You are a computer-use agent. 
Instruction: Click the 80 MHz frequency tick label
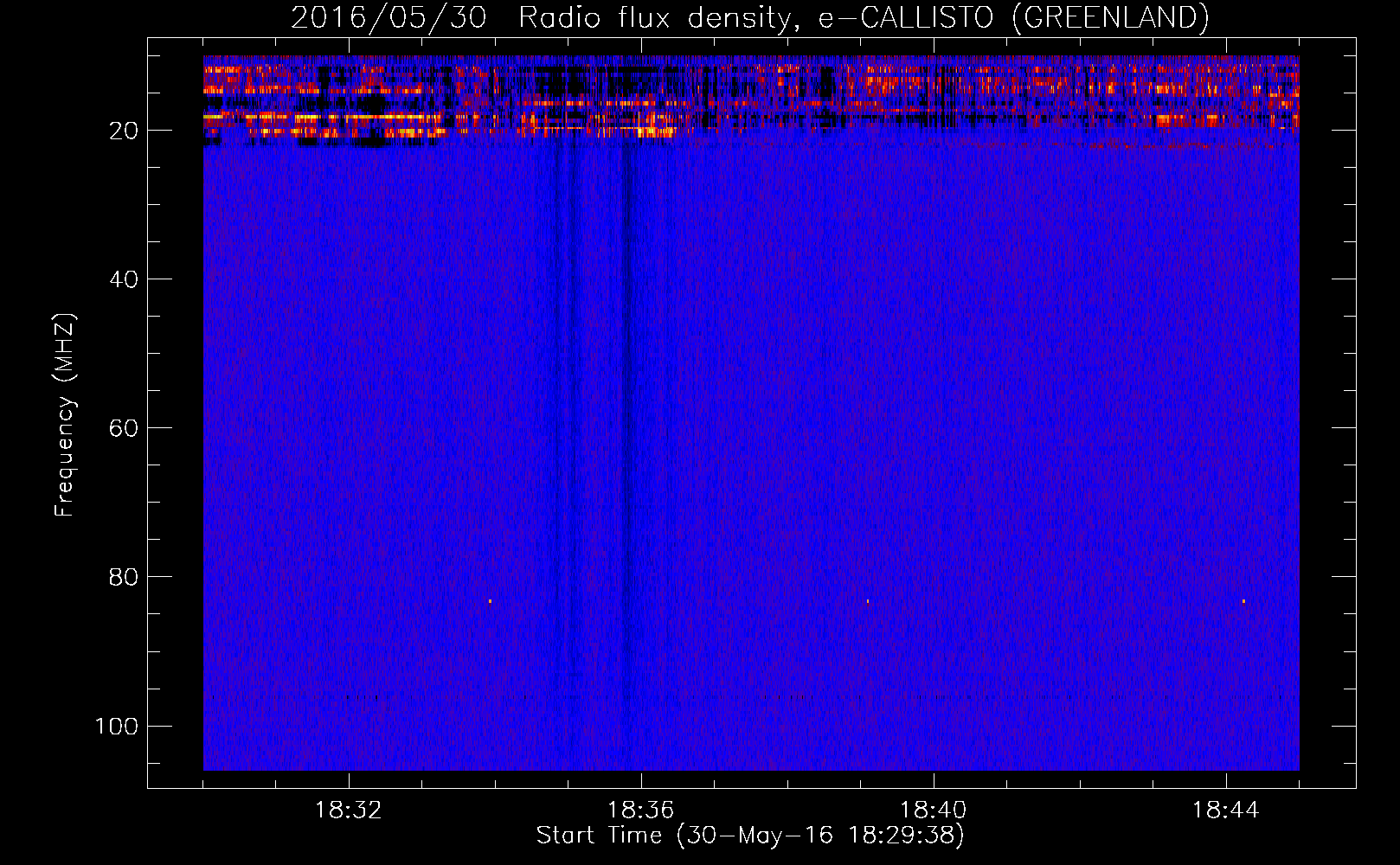124,577
